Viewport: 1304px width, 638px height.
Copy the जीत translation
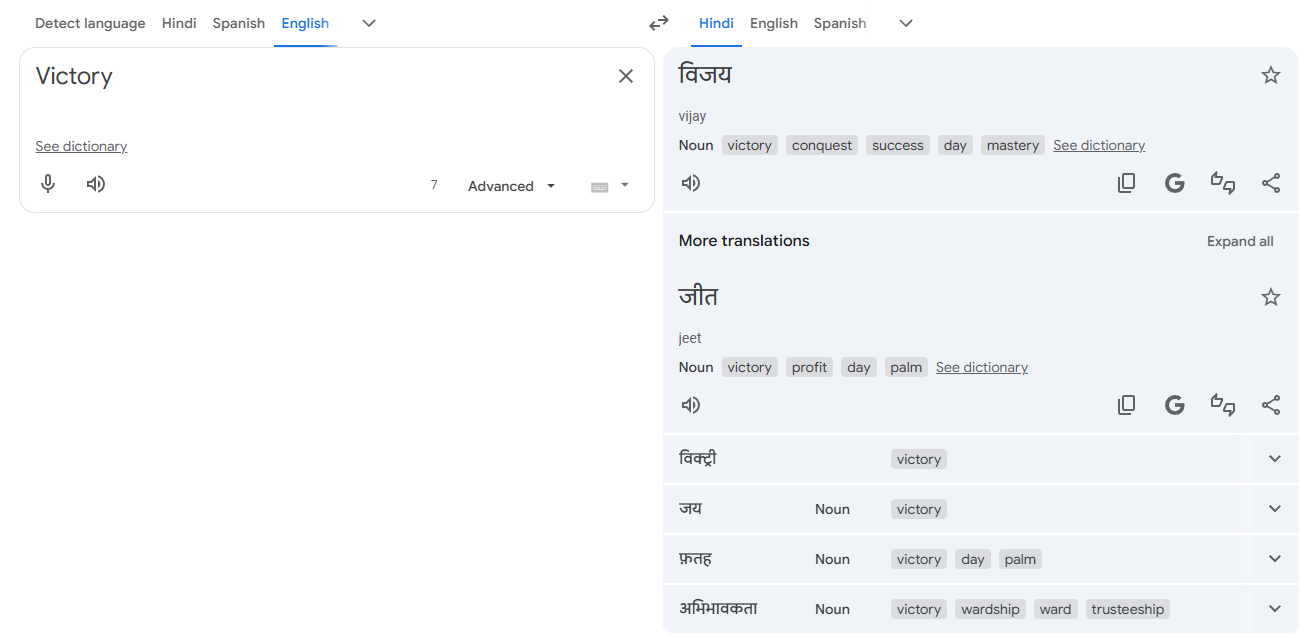[1127, 405]
